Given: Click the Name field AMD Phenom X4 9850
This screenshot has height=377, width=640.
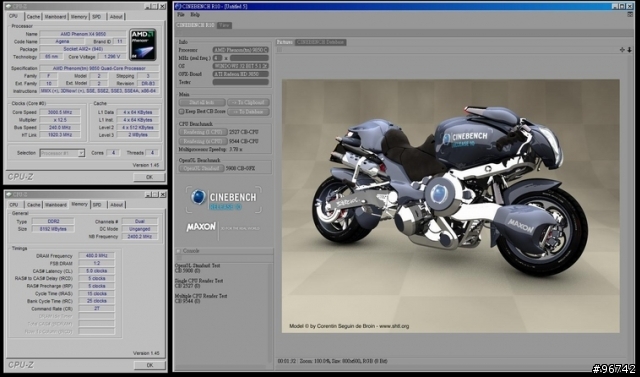Looking at the screenshot, I should pos(83,34).
